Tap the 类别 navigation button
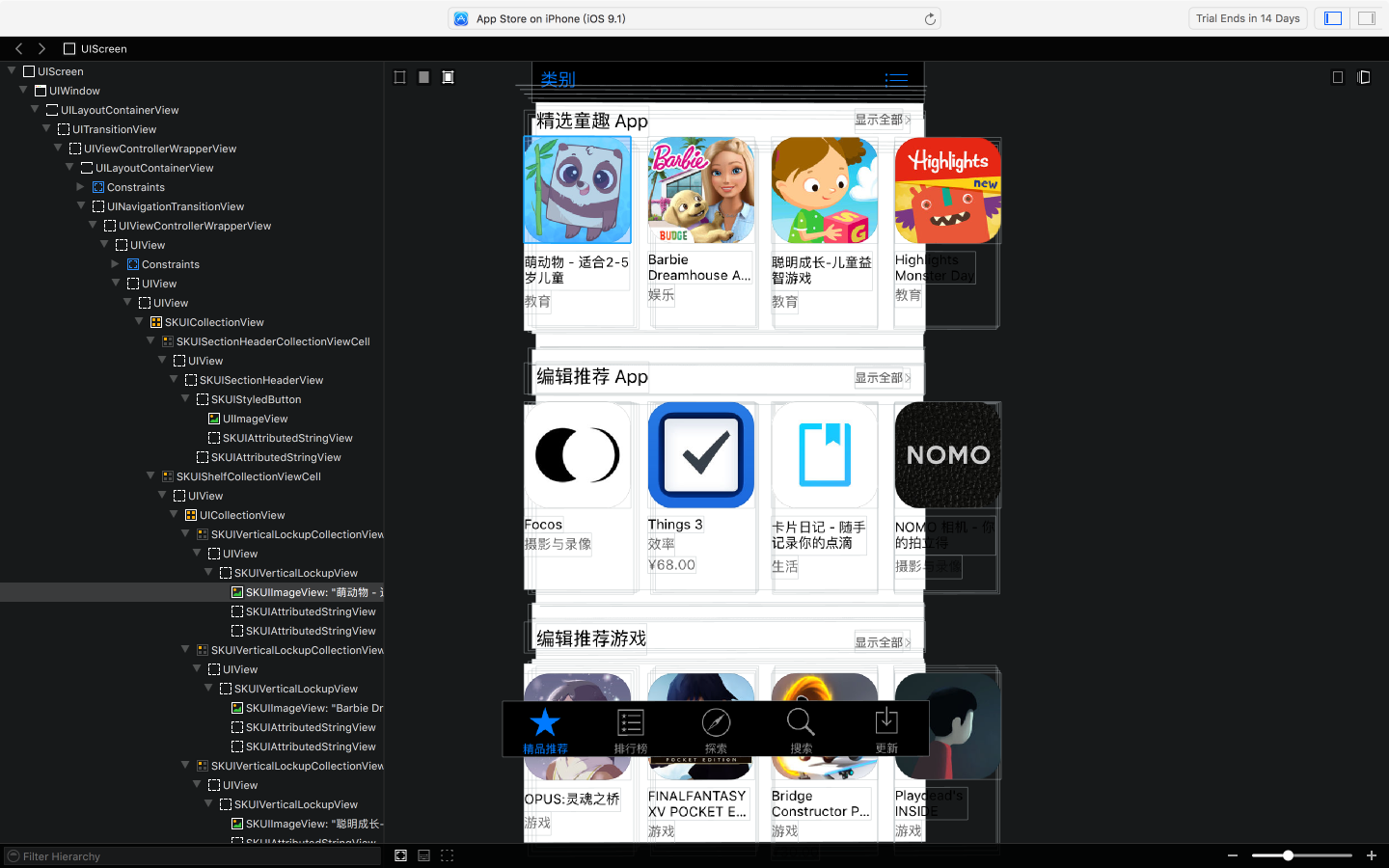This screenshot has width=1389, height=868. click(558, 79)
